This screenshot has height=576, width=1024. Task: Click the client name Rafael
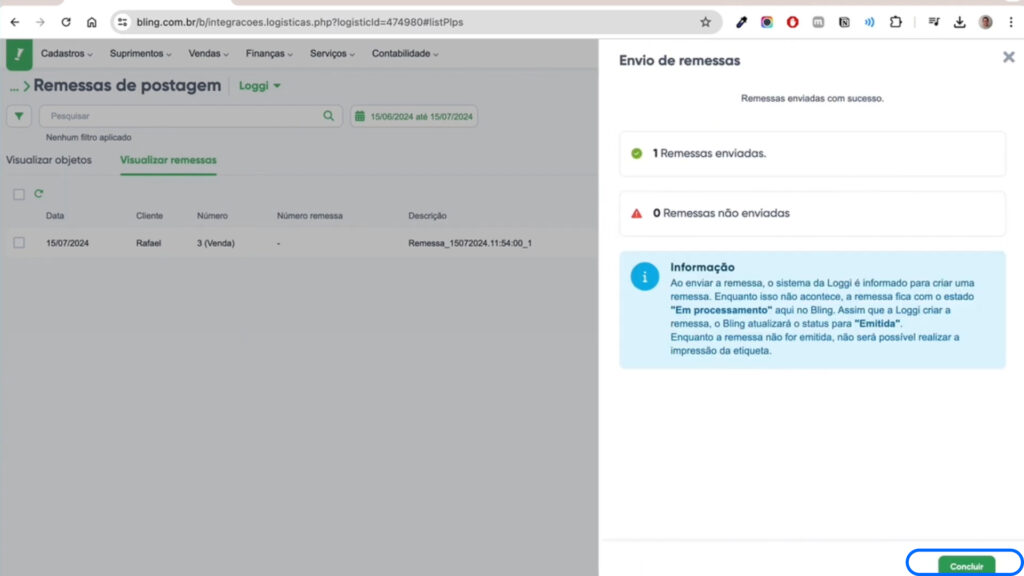148,243
